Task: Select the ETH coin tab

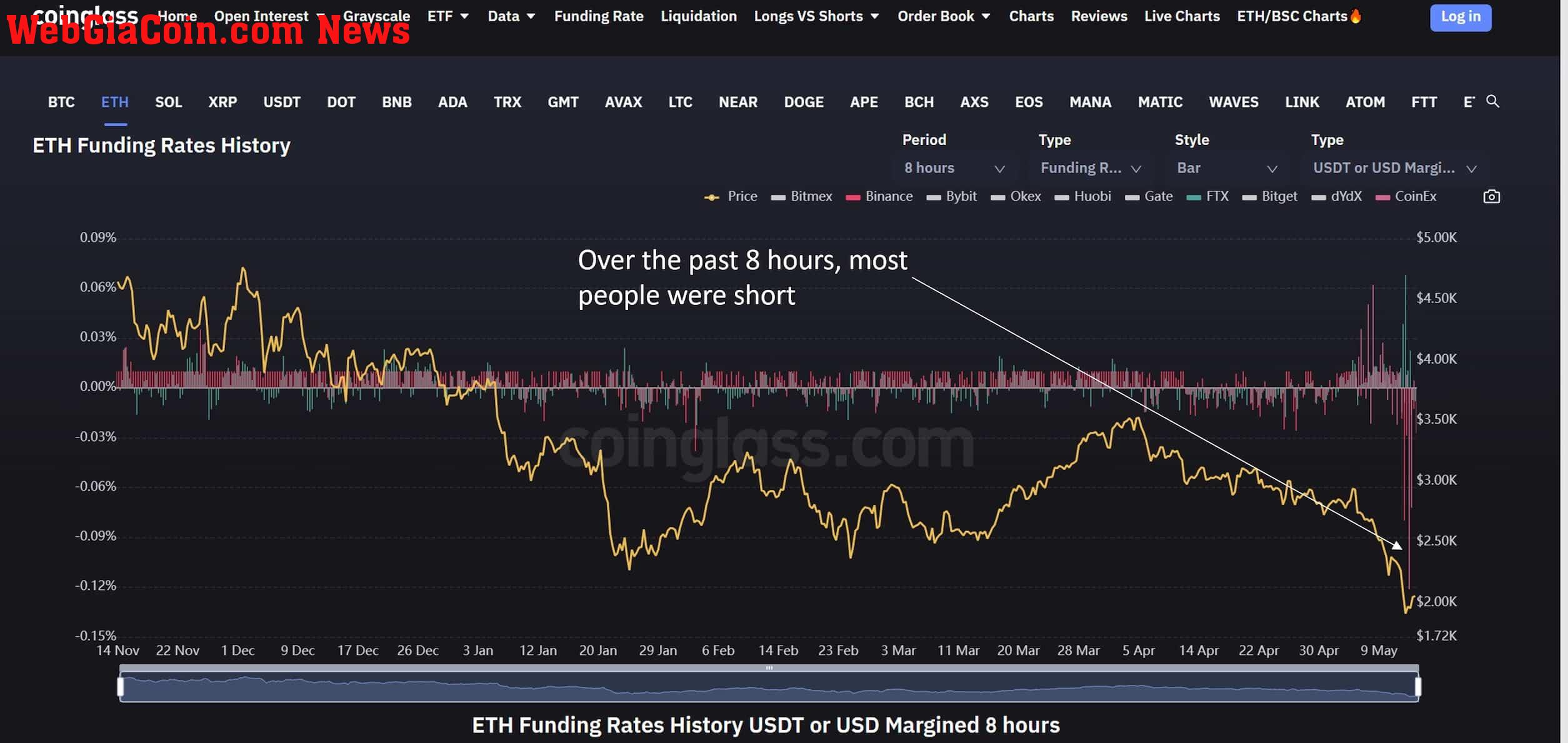Action: tap(115, 102)
